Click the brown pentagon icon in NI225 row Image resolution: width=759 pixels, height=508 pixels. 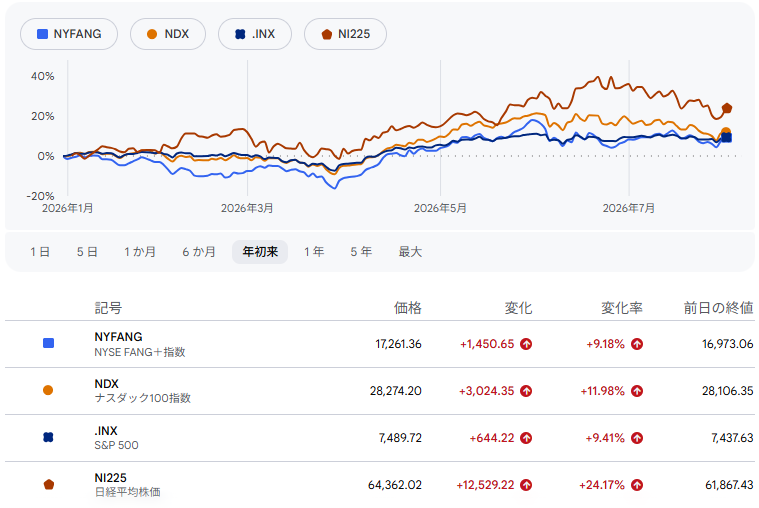48,484
